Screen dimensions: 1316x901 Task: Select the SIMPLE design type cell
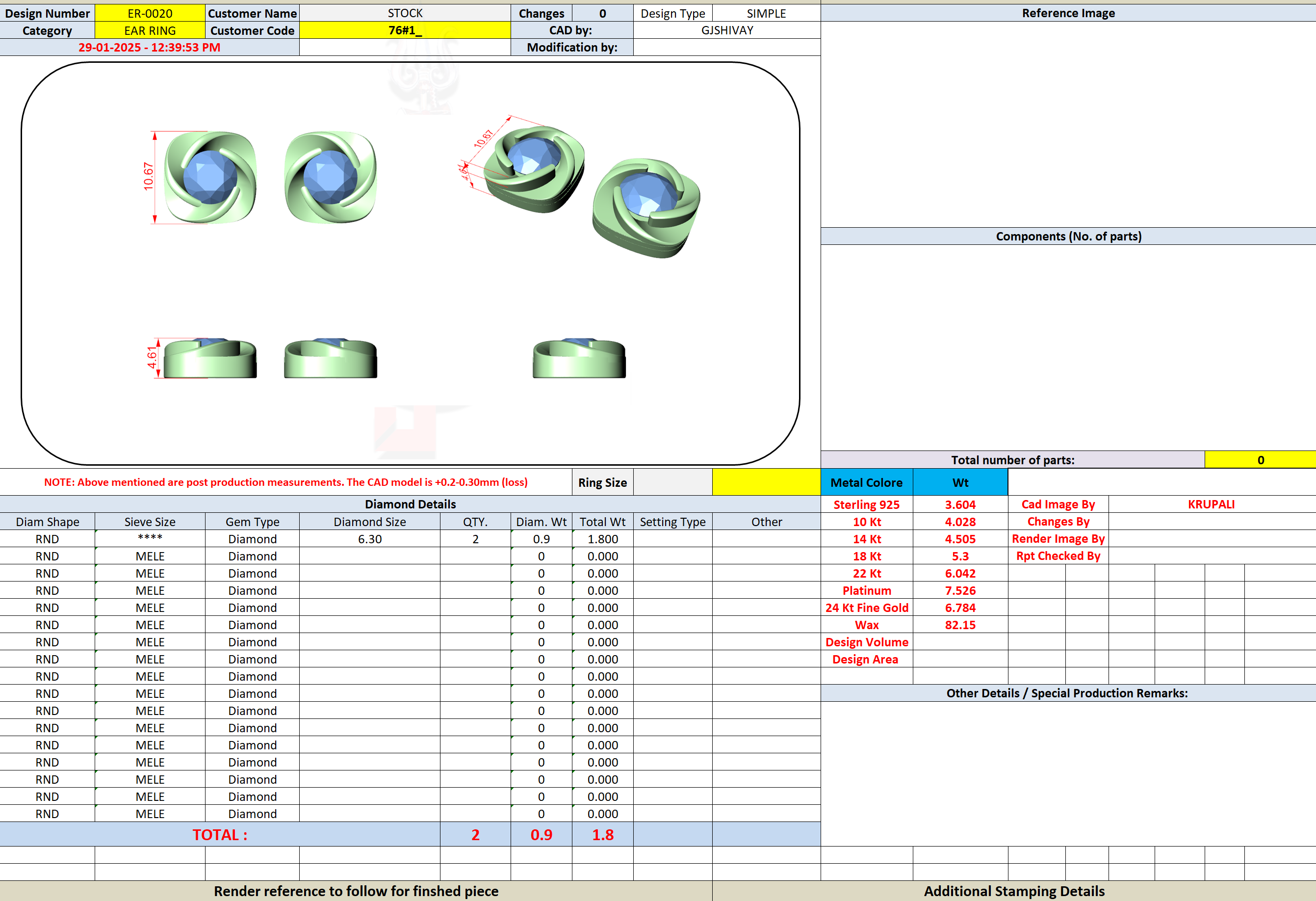point(766,13)
